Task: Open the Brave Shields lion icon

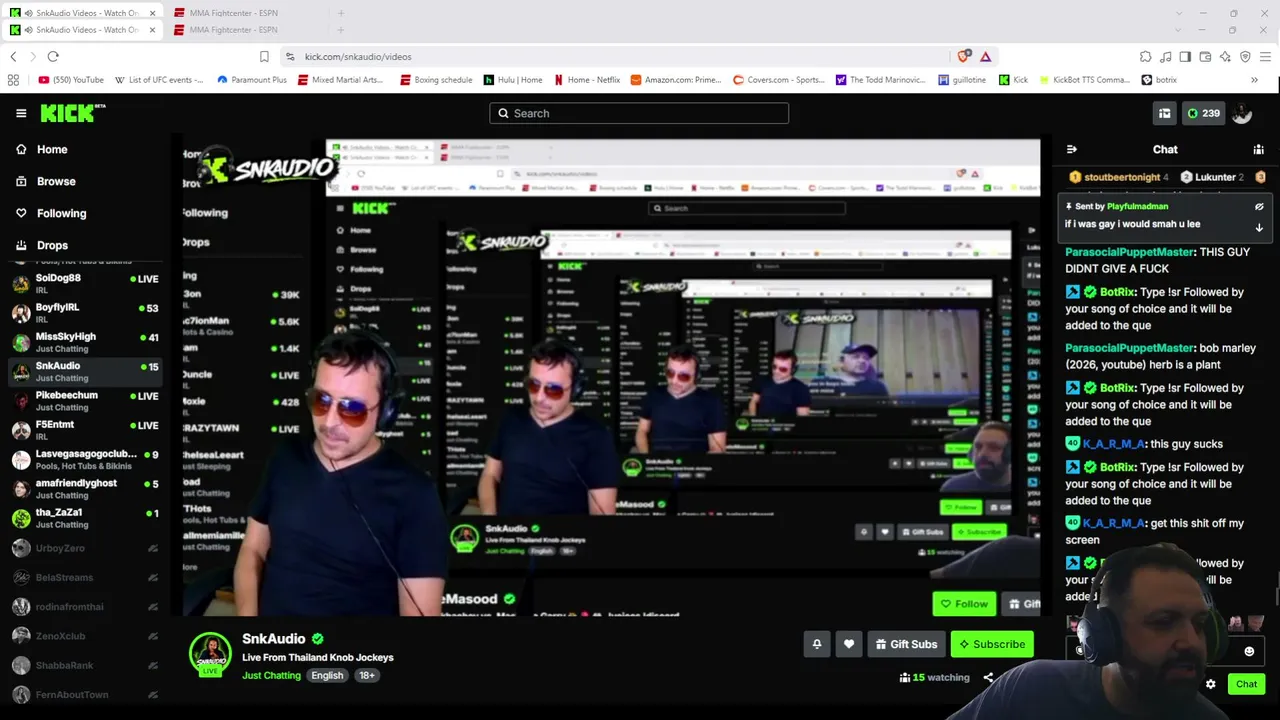Action: (x=964, y=57)
